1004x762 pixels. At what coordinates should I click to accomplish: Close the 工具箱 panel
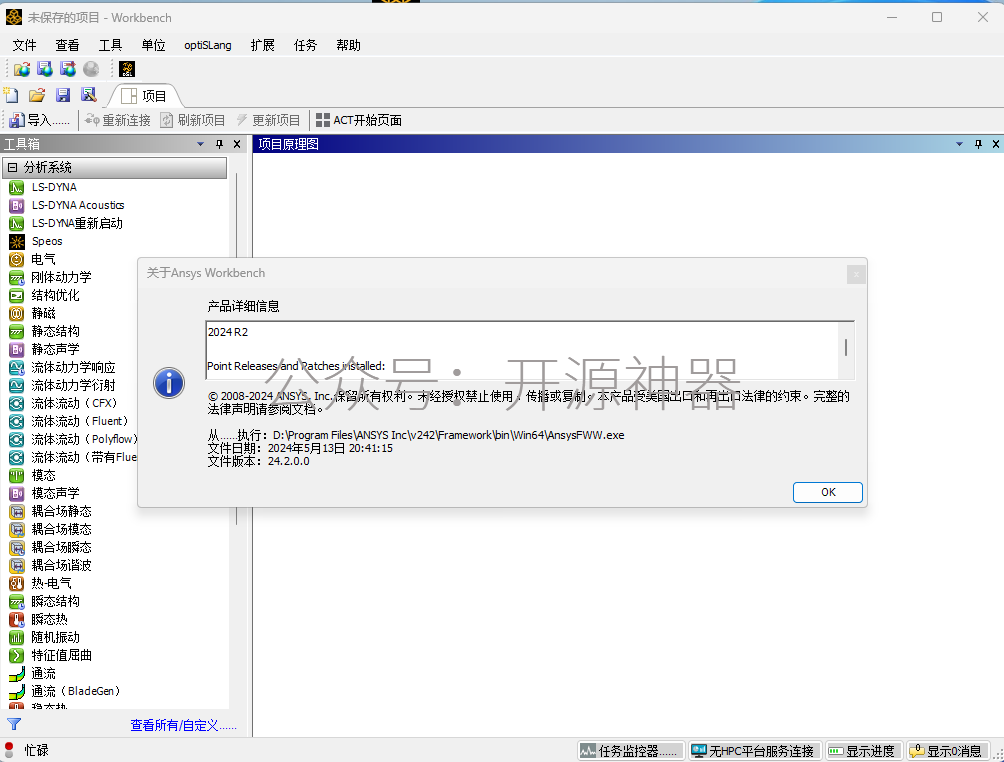coord(237,144)
